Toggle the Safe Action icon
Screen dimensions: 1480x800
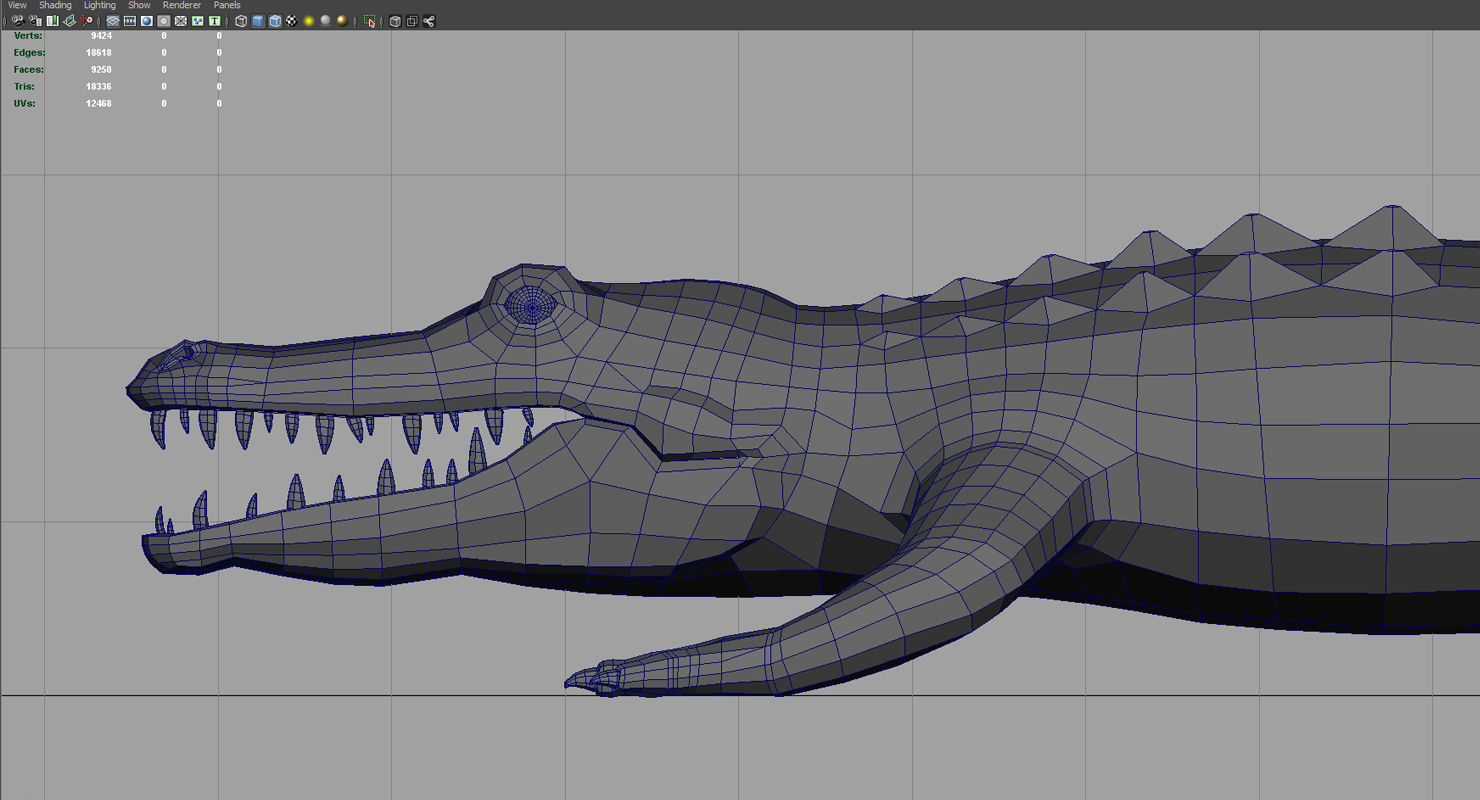coord(197,21)
